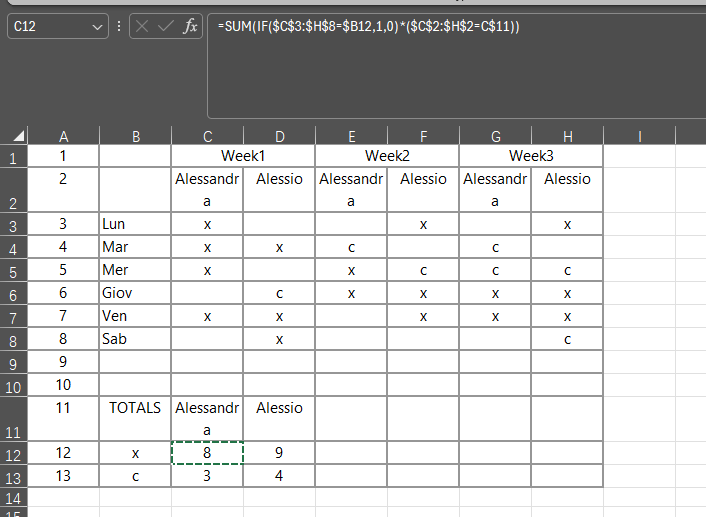706x517 pixels.
Task: Select the c in Mar row Week2 Alessandra
Action: 351,247
